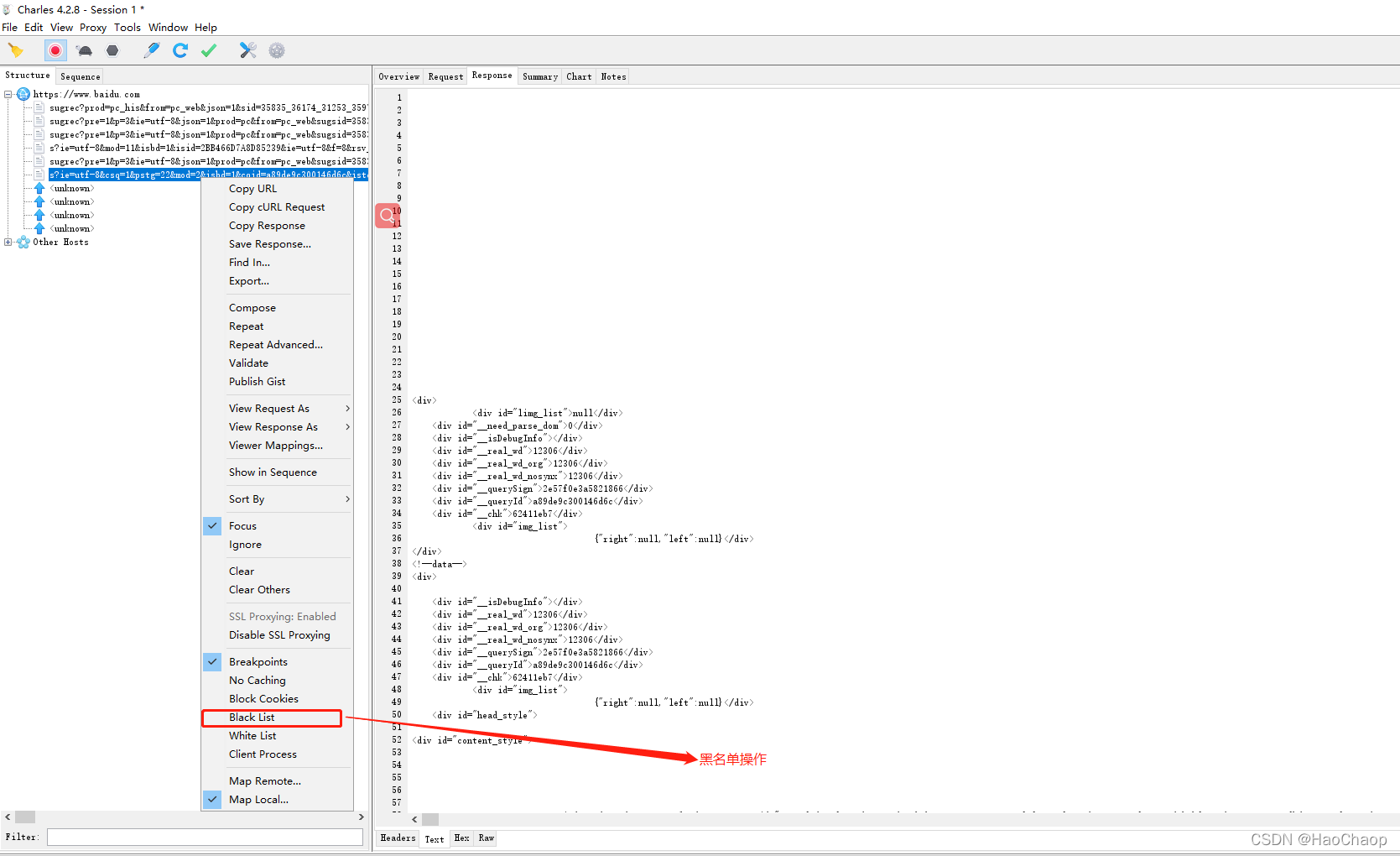Enable Block Cookies option
The height and width of the screenshot is (856, 1400).
(x=263, y=699)
